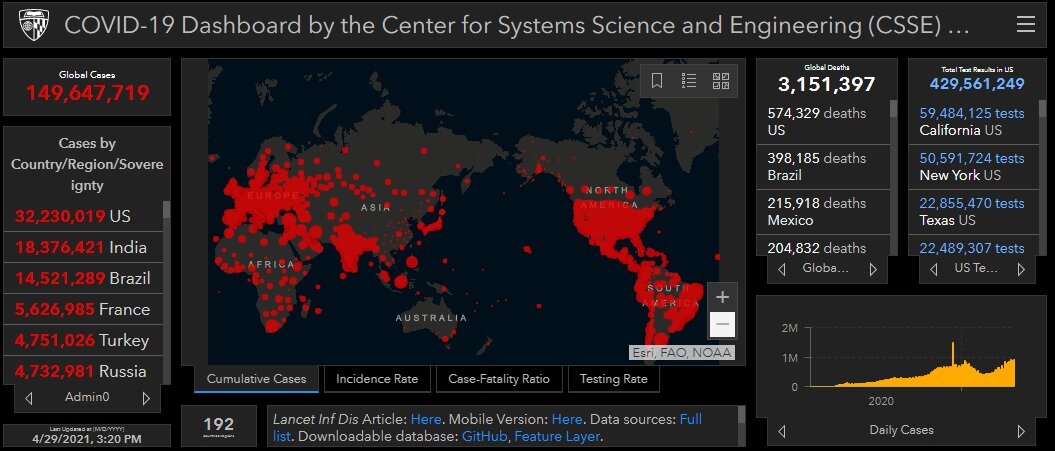This screenshot has width=1055, height=451.
Task: Select California US tests entry
Action: (x=973, y=122)
